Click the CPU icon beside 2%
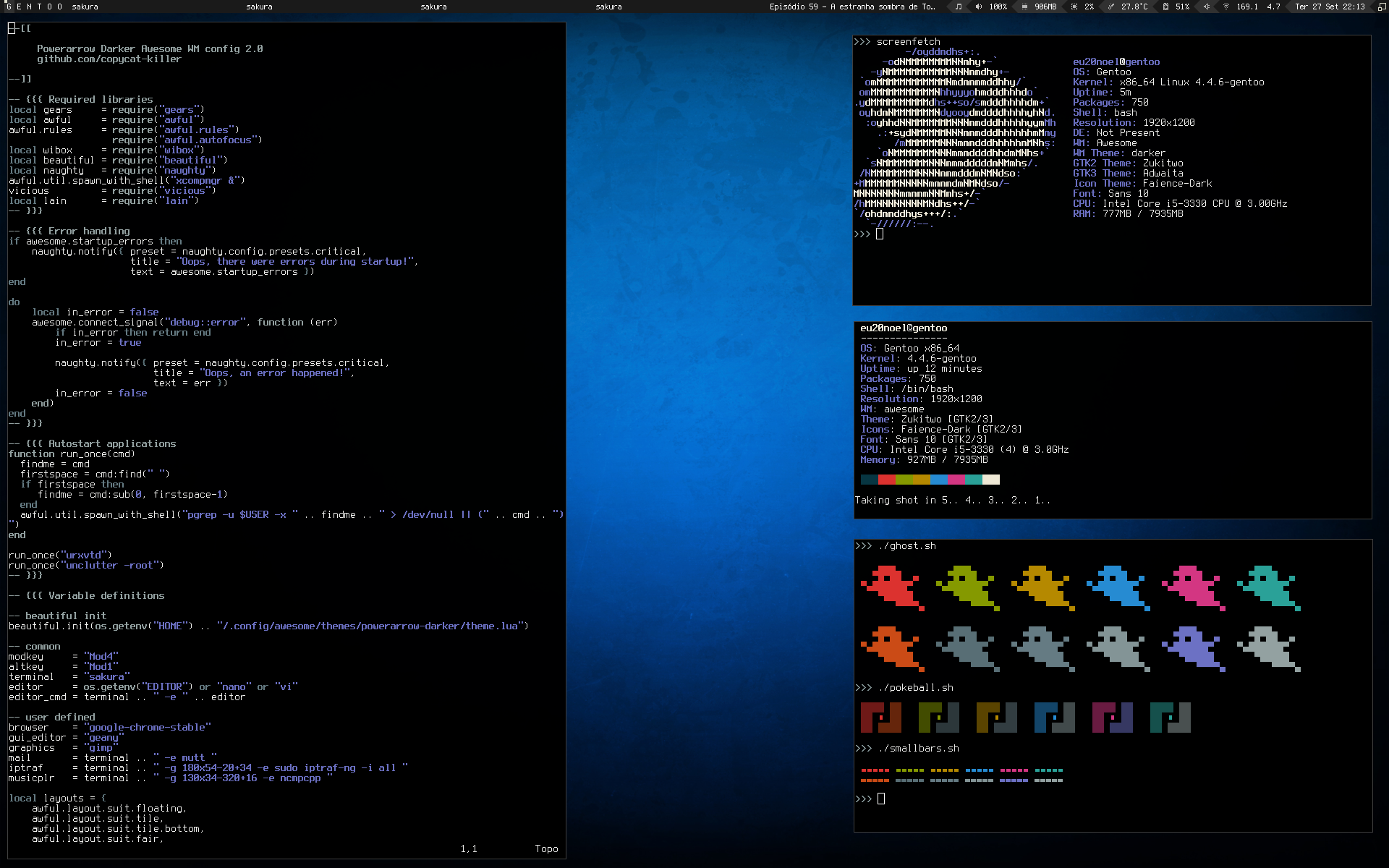 tap(1074, 7)
